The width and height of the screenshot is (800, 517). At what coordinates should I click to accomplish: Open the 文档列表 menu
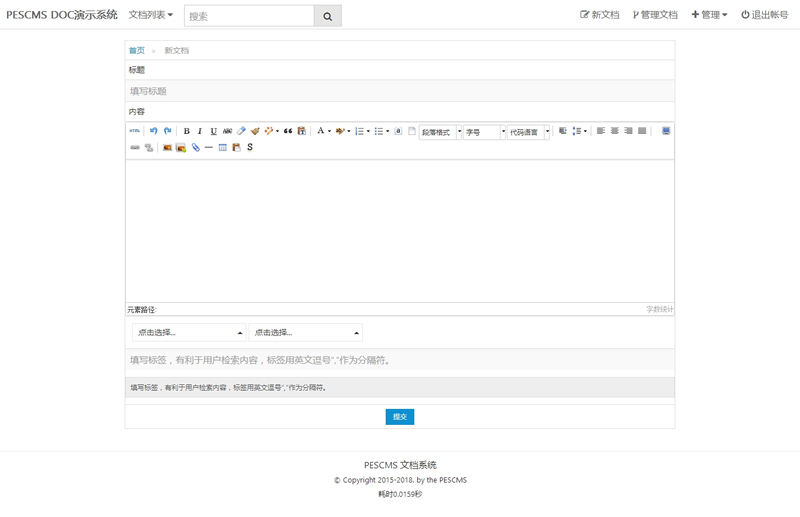(151, 15)
